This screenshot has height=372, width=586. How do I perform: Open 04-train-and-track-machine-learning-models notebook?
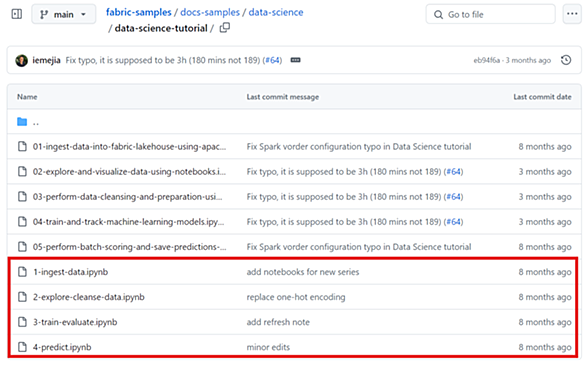(129, 222)
